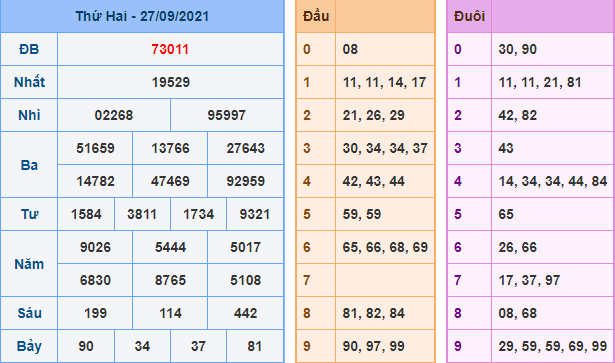Click the header 'Thứ Hai - 27/09/2021'
The image size is (615, 363).
[x=142, y=16]
